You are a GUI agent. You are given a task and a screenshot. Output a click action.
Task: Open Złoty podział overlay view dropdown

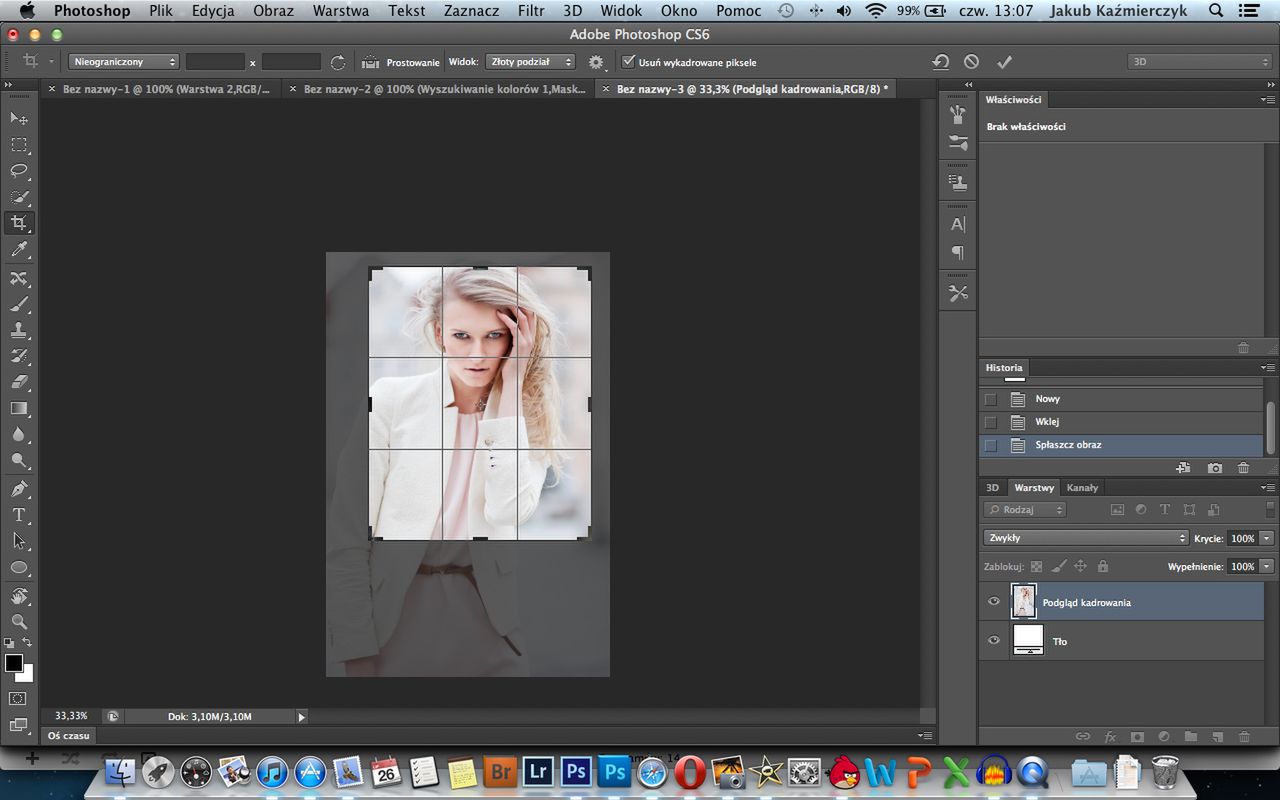[x=530, y=62]
